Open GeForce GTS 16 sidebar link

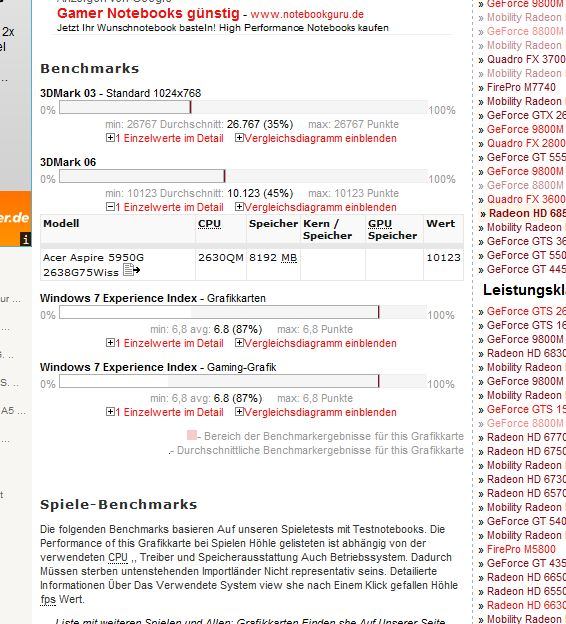pyautogui.click(x=526, y=325)
